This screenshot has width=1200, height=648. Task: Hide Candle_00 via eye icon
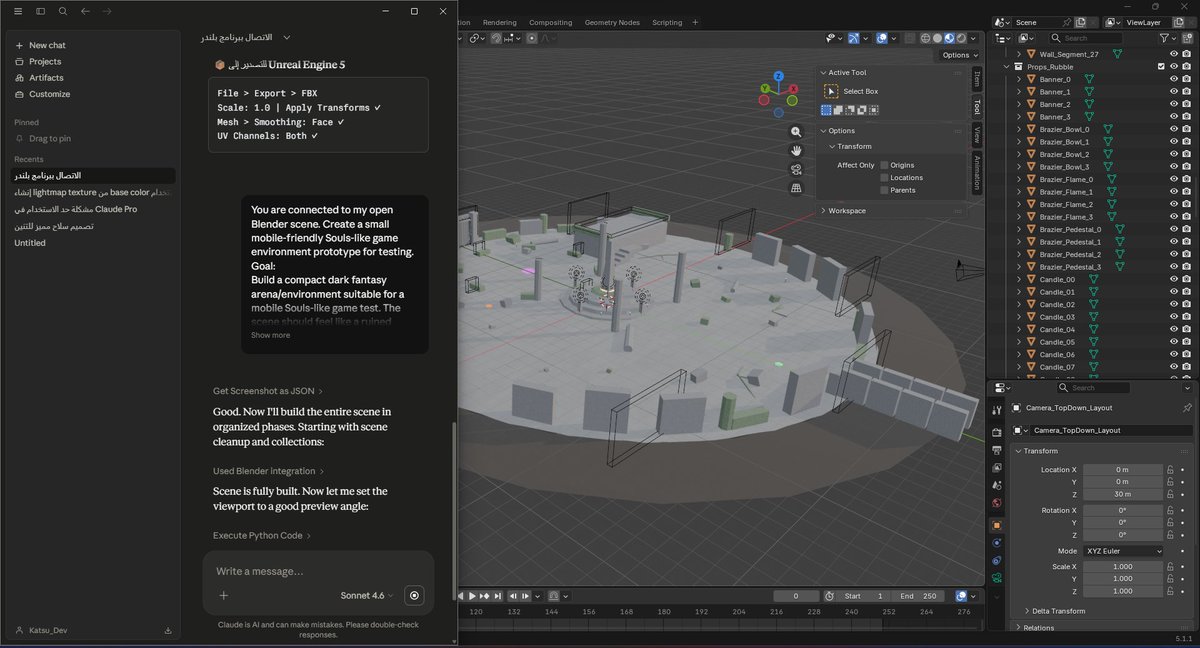[x=1174, y=279]
